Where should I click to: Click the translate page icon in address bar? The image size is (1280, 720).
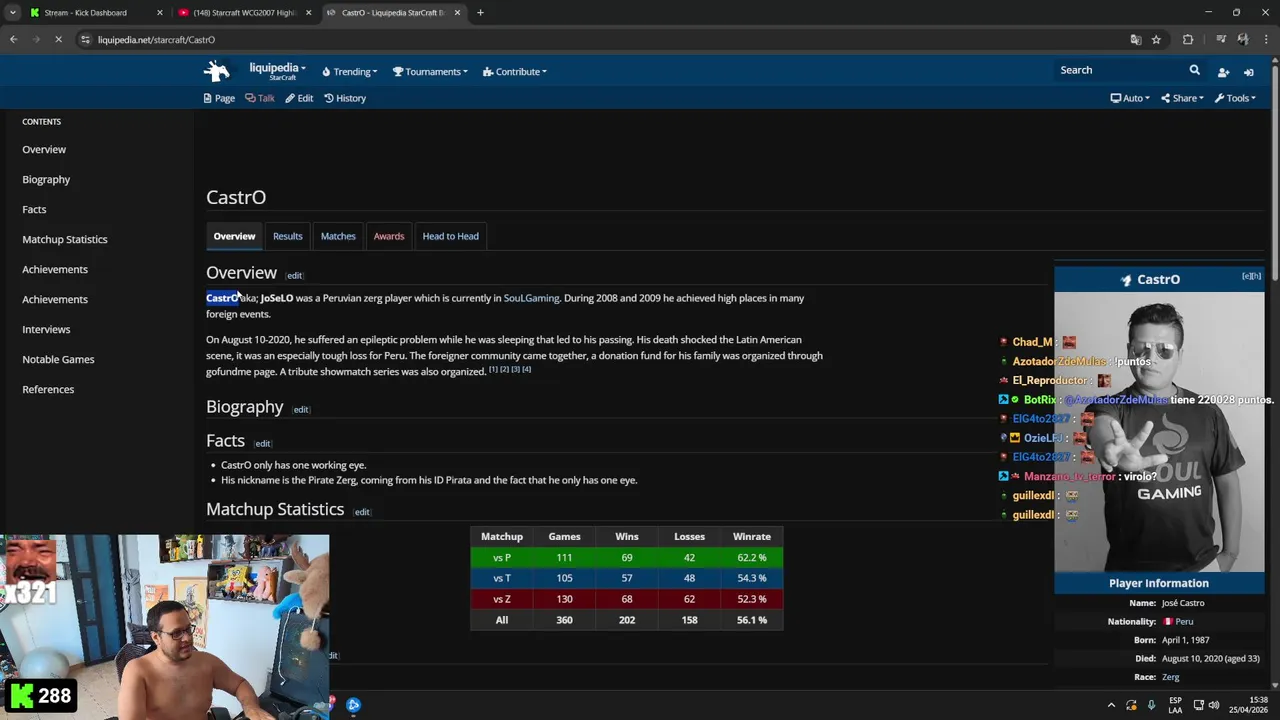point(1135,40)
